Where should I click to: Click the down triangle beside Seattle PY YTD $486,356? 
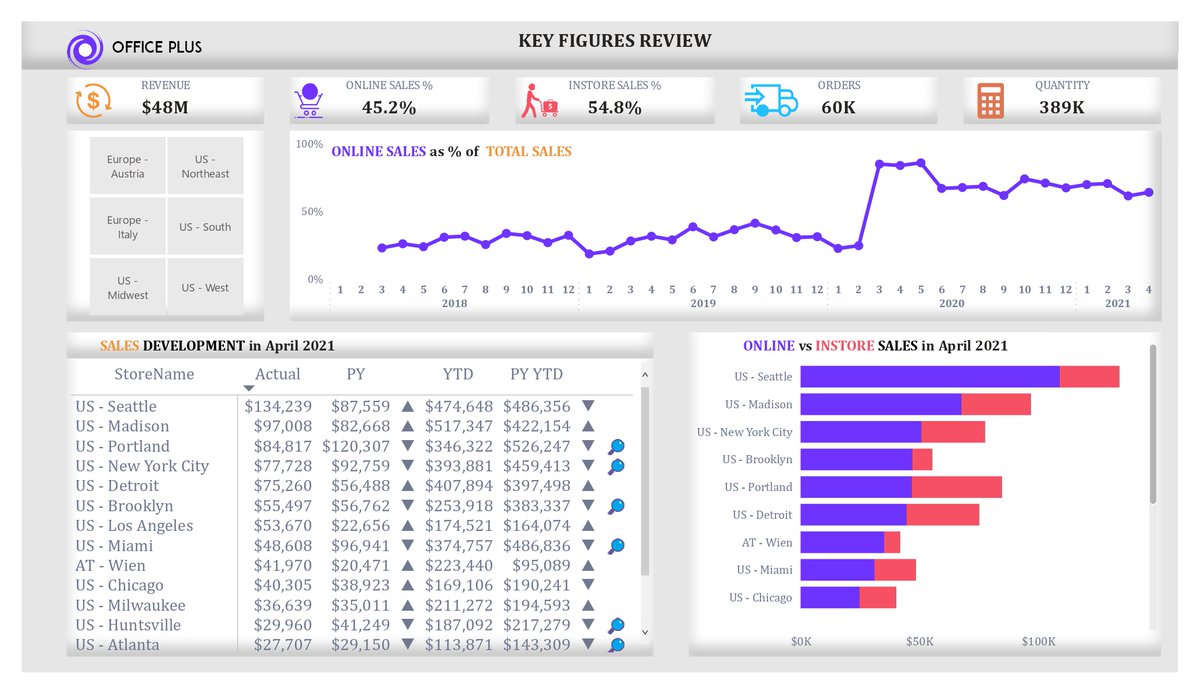588,406
